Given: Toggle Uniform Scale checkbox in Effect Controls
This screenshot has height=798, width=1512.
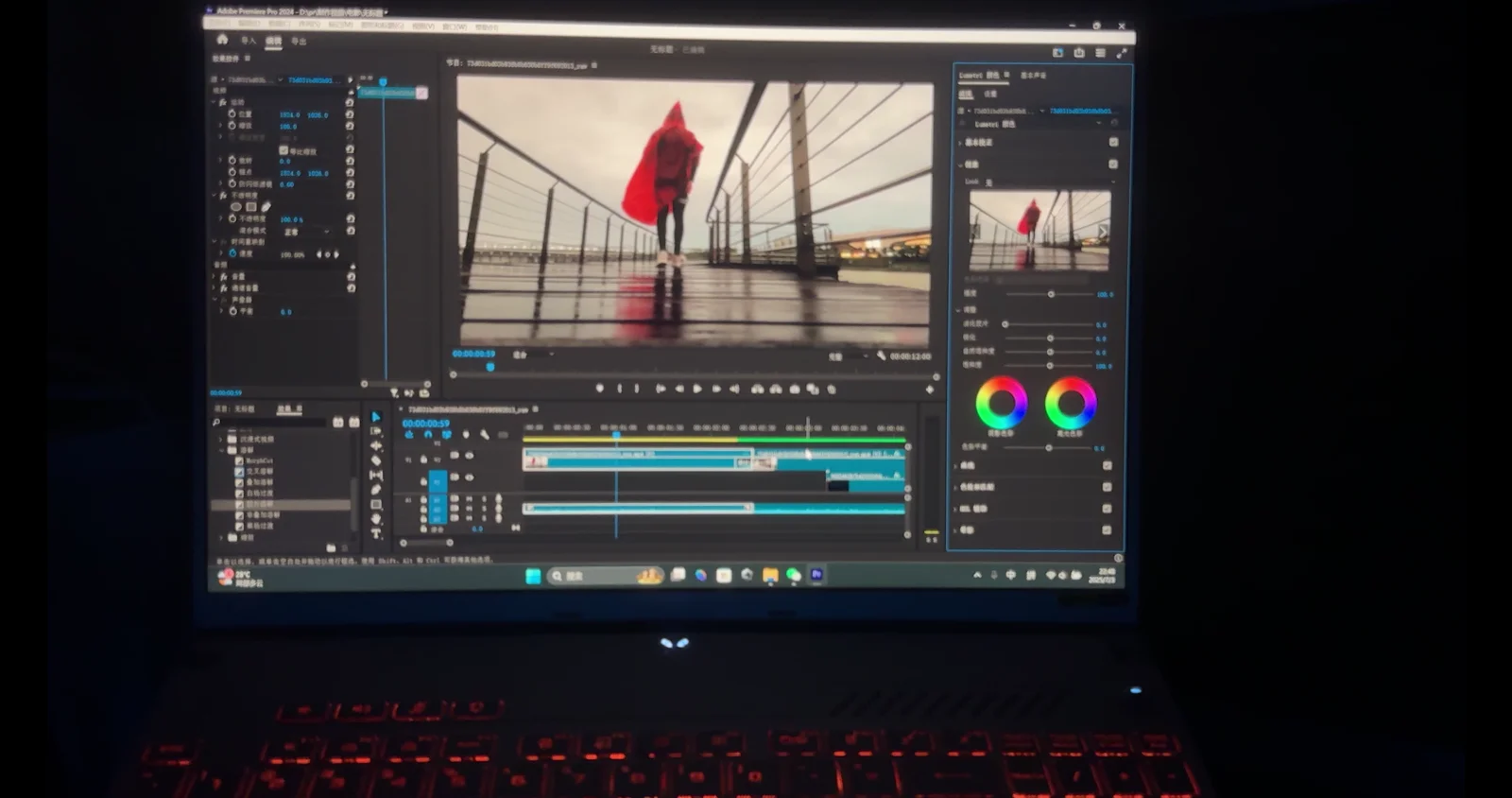Looking at the screenshot, I should pyautogui.click(x=283, y=150).
